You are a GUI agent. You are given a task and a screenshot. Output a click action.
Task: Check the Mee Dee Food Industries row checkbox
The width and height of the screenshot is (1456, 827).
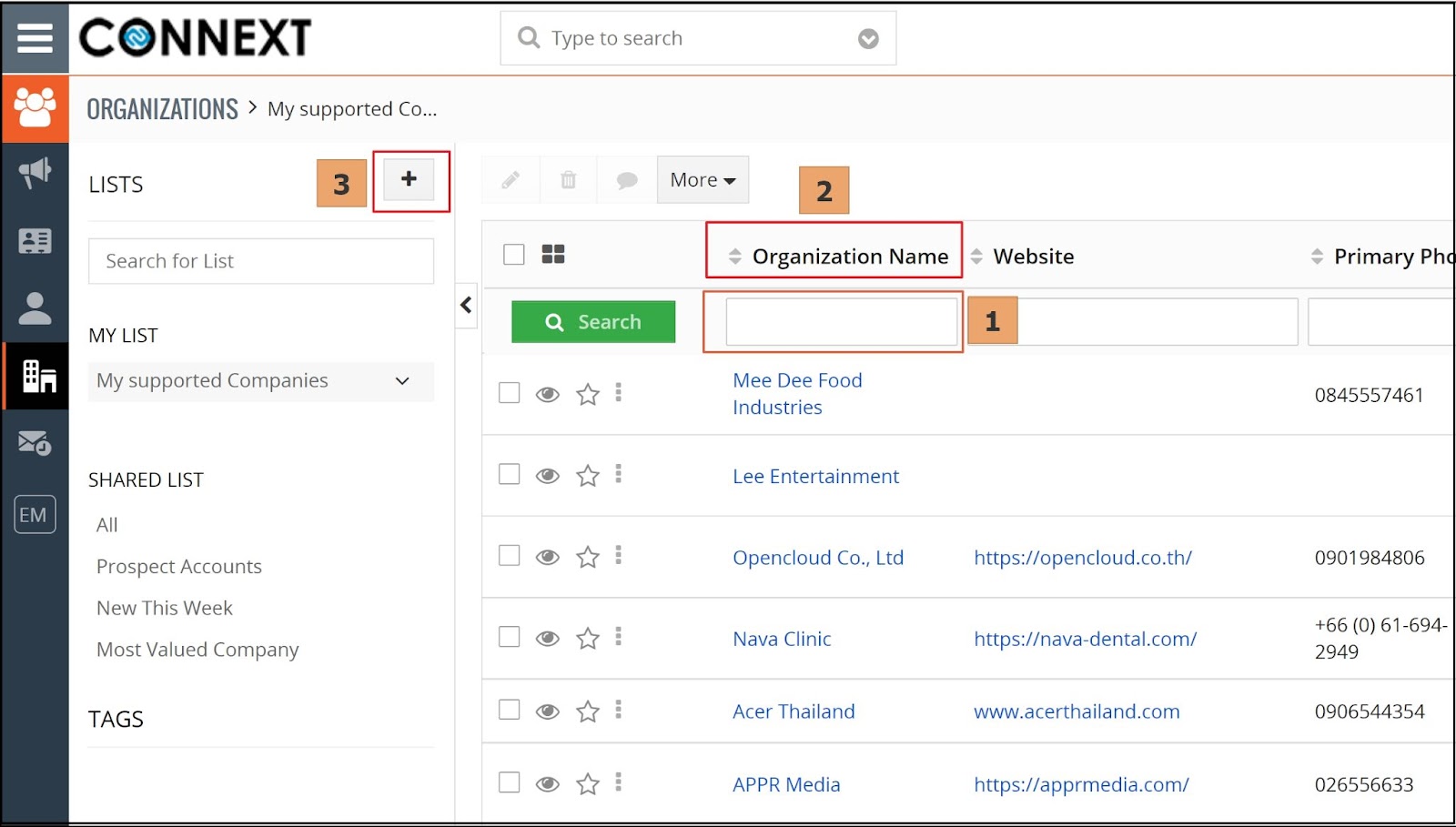[510, 393]
